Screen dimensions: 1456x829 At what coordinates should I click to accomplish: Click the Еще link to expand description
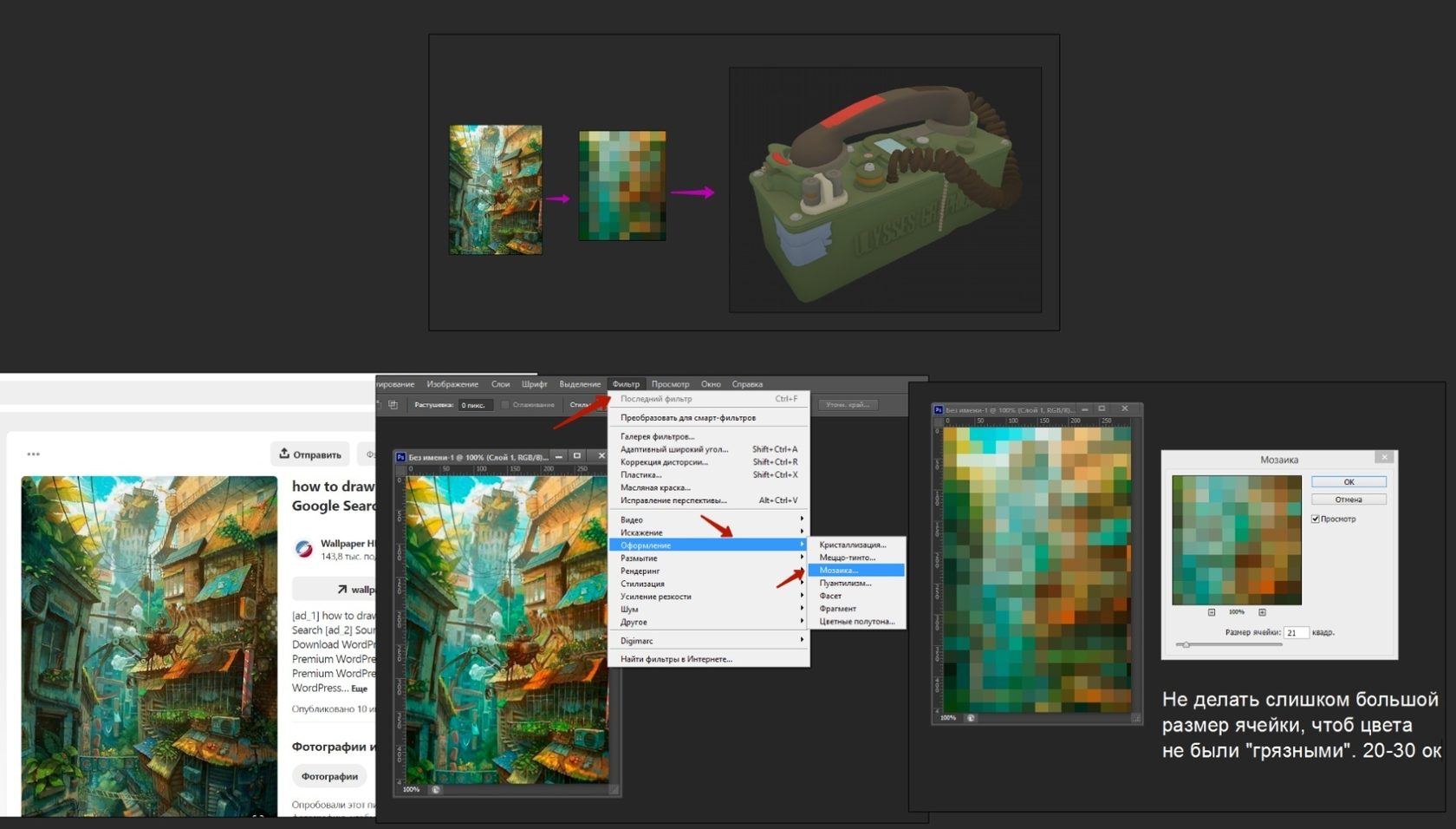[x=359, y=689]
